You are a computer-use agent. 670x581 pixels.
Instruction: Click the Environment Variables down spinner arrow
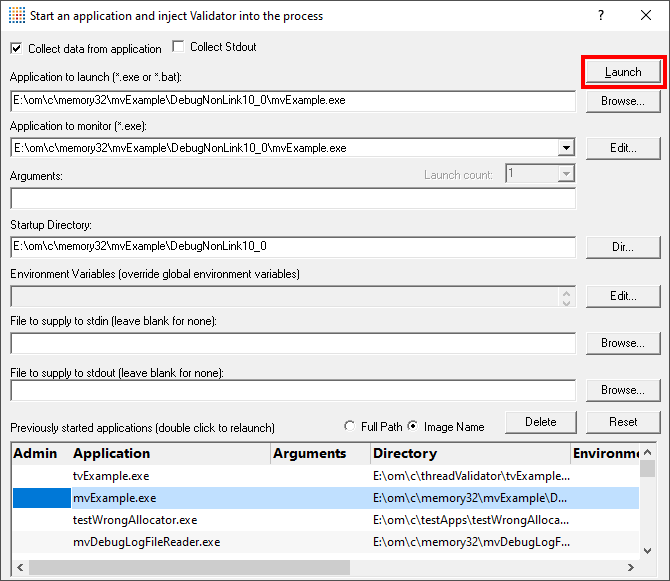(x=567, y=302)
